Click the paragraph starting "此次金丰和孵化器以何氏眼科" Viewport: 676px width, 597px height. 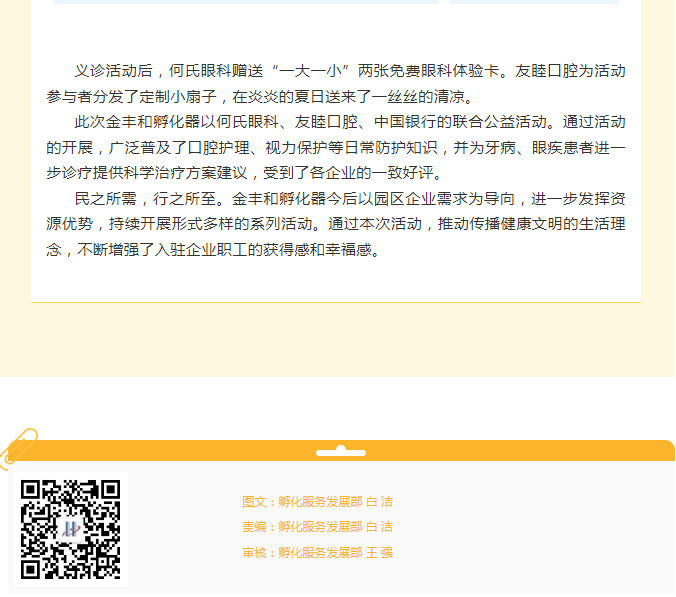tap(336, 147)
